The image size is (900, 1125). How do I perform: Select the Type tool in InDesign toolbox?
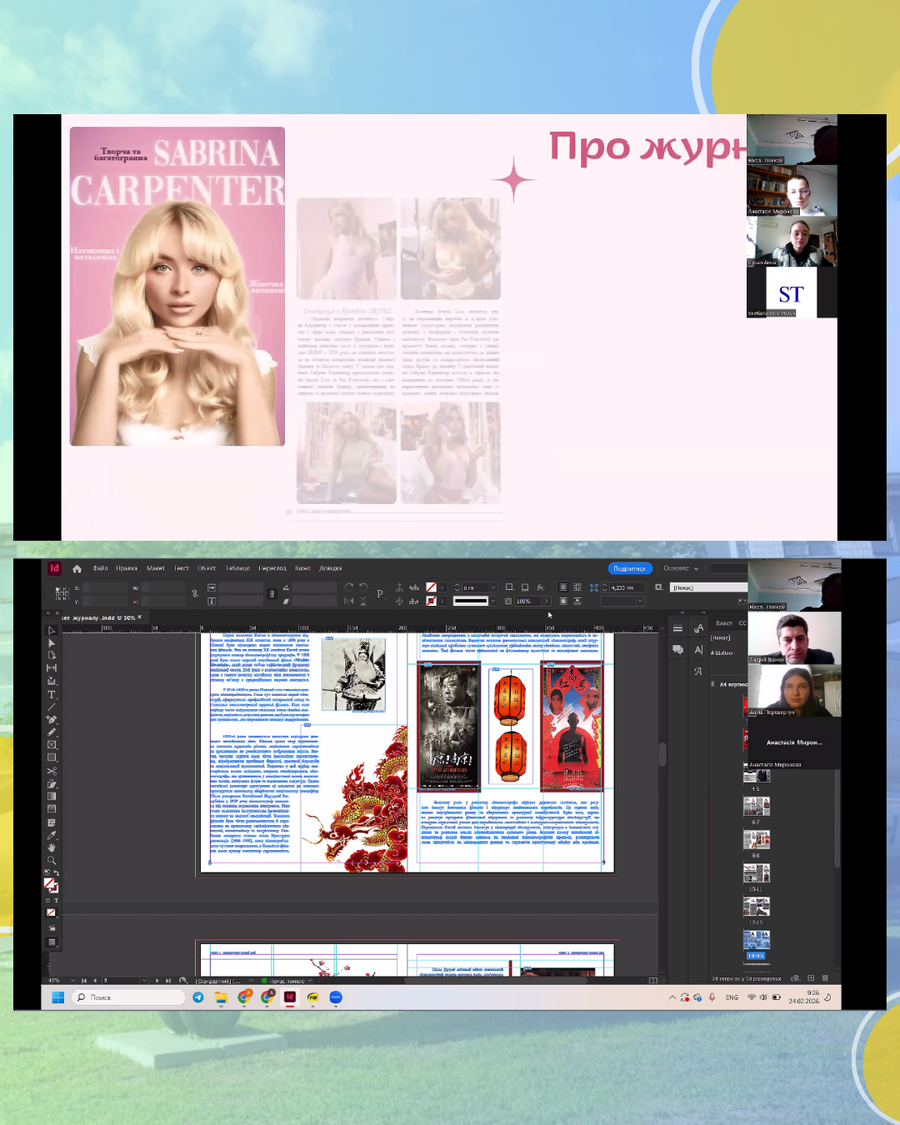(52, 694)
